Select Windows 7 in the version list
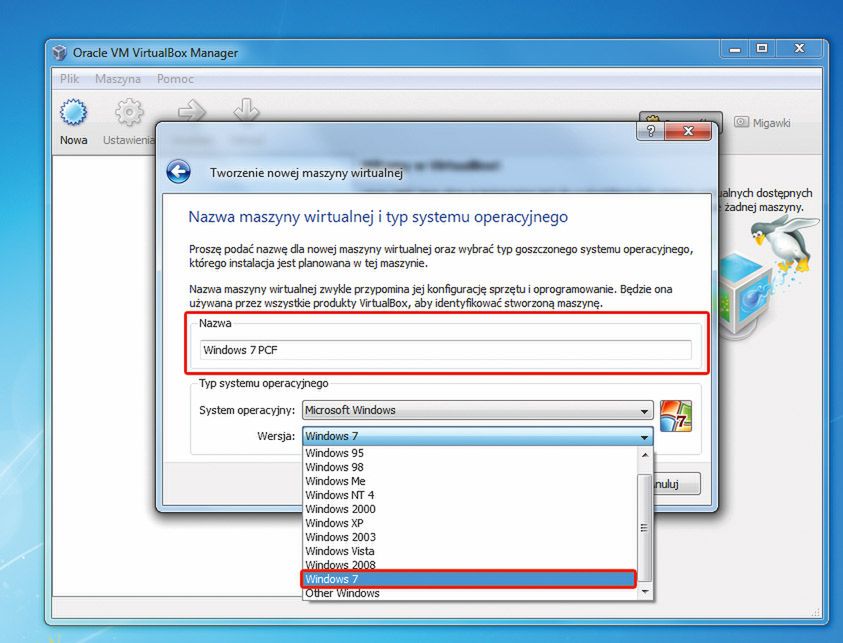This screenshot has width=843, height=643. point(469,579)
